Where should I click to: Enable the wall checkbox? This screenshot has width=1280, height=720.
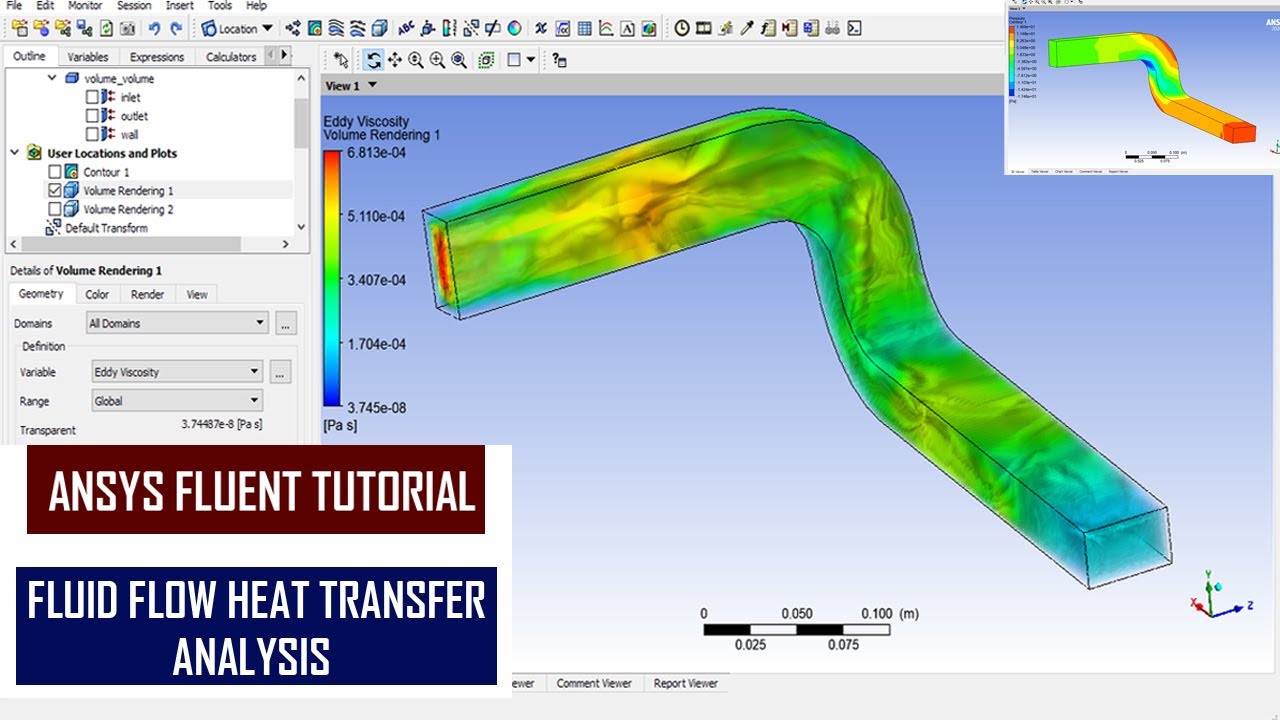[x=92, y=134]
